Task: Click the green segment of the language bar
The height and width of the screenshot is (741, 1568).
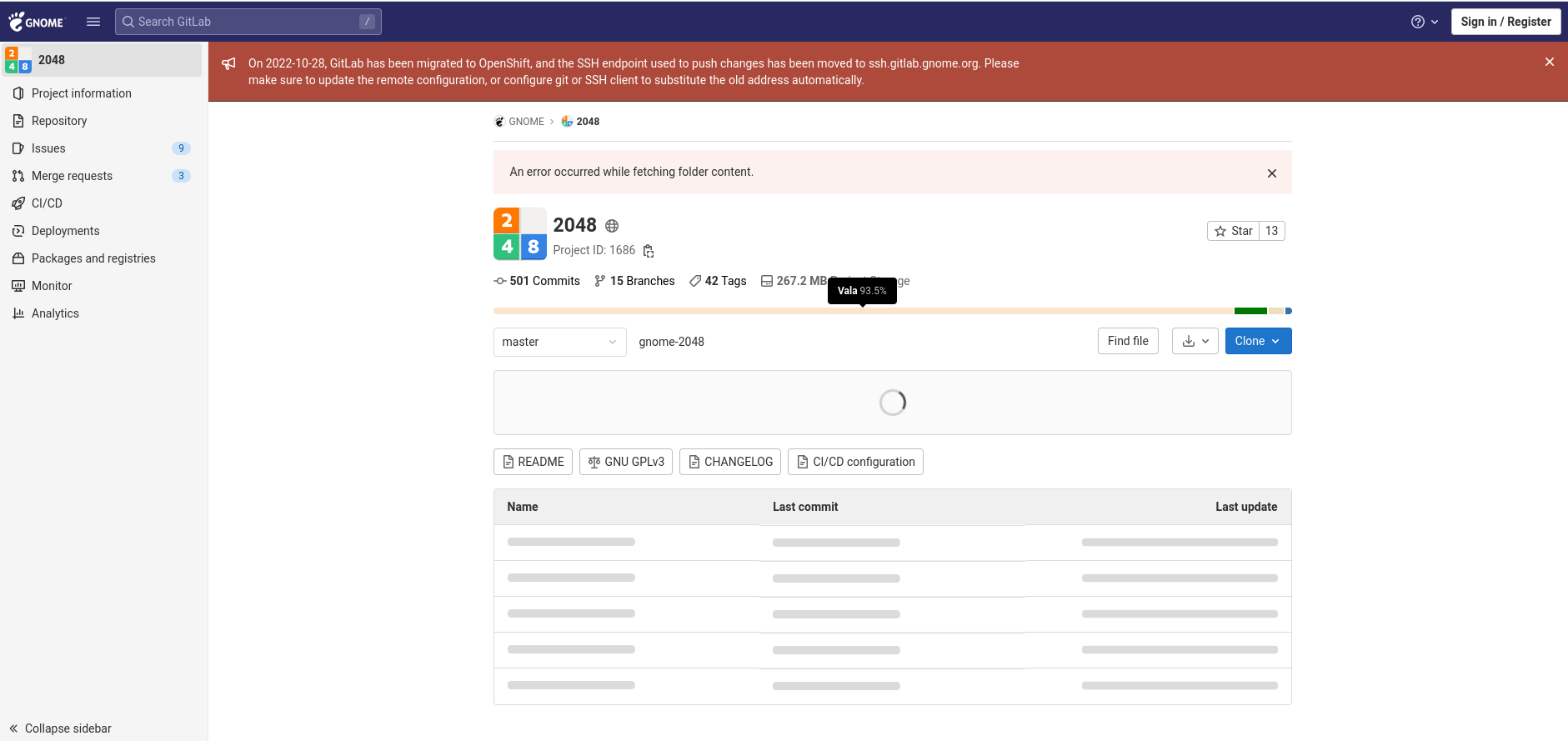Action: pos(1250,311)
